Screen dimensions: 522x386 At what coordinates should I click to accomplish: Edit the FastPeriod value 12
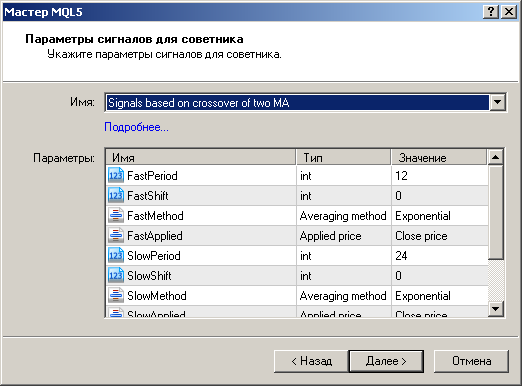coord(440,176)
